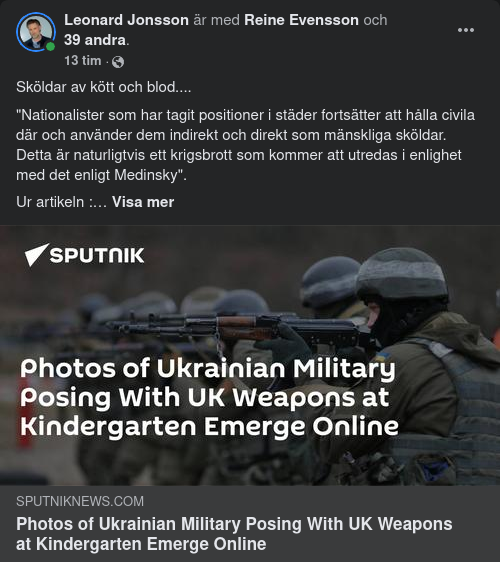Open the article title link below the image
500x562 pixels.
click(234, 534)
